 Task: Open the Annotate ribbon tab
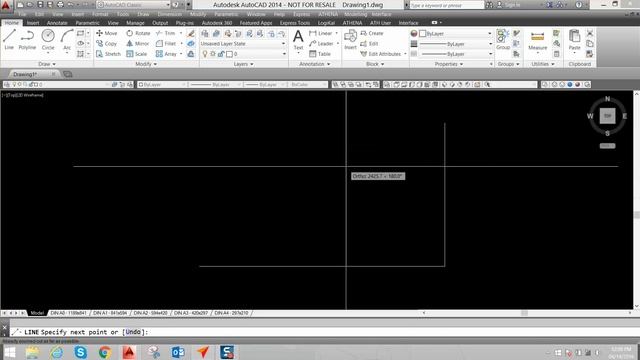tap(57, 23)
